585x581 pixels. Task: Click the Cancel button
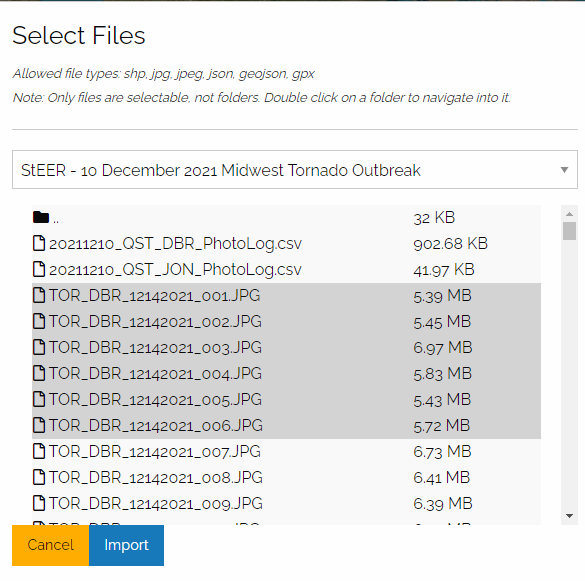[50, 545]
